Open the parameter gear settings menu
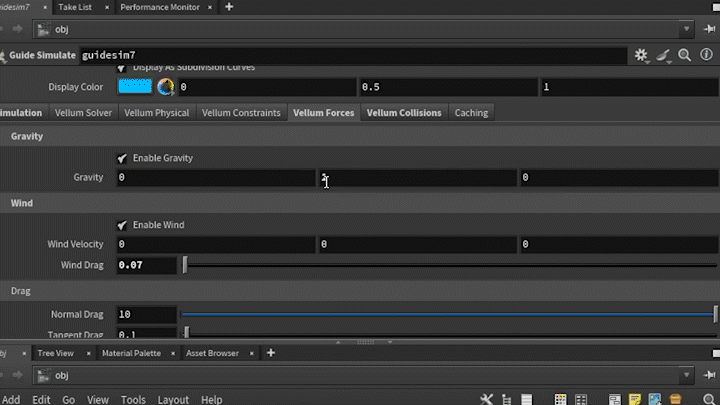This screenshot has height=405, width=720. [x=641, y=56]
